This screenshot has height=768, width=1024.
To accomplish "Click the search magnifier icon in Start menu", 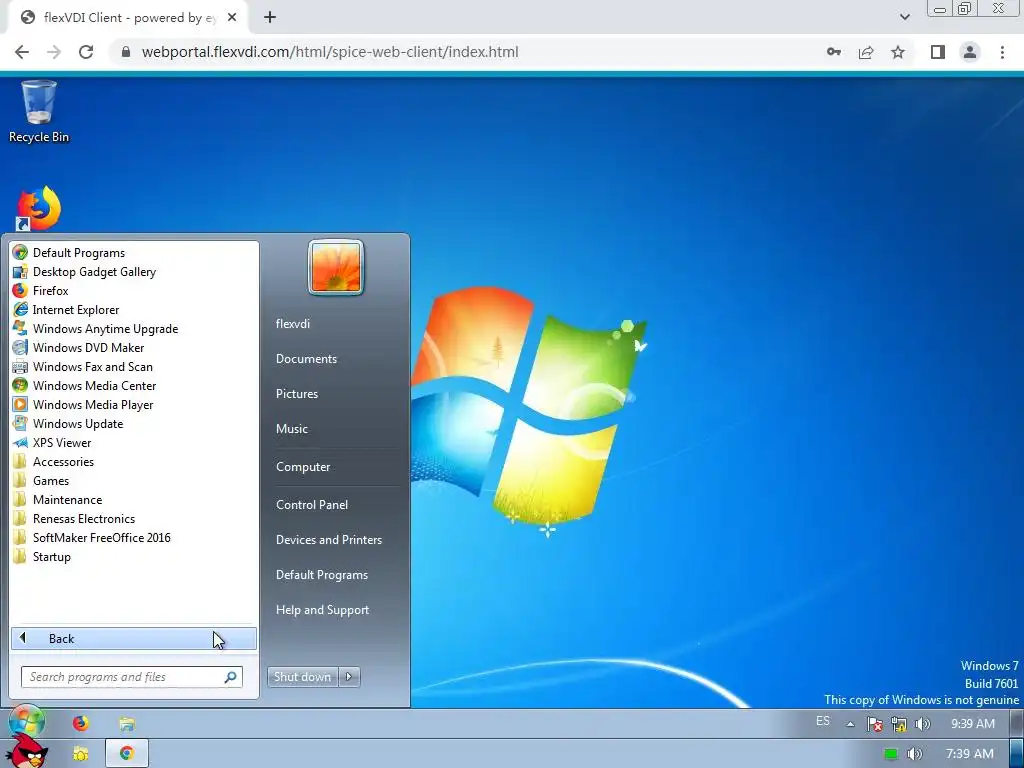I will [x=231, y=677].
